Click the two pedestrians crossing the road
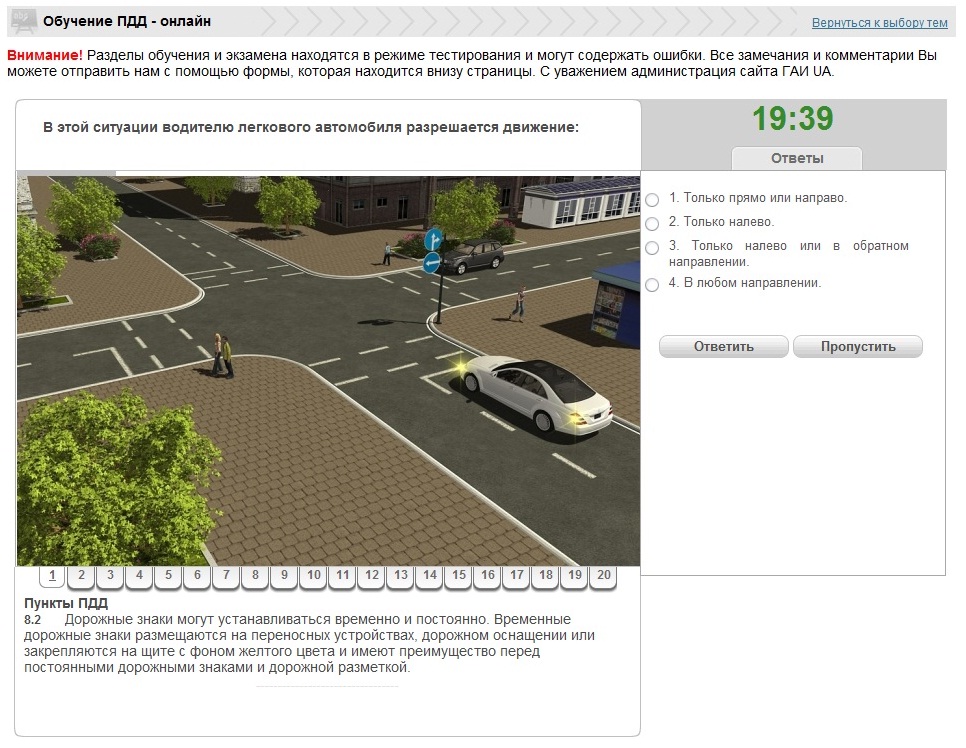This screenshot has height=748, width=966. pyautogui.click(x=223, y=355)
